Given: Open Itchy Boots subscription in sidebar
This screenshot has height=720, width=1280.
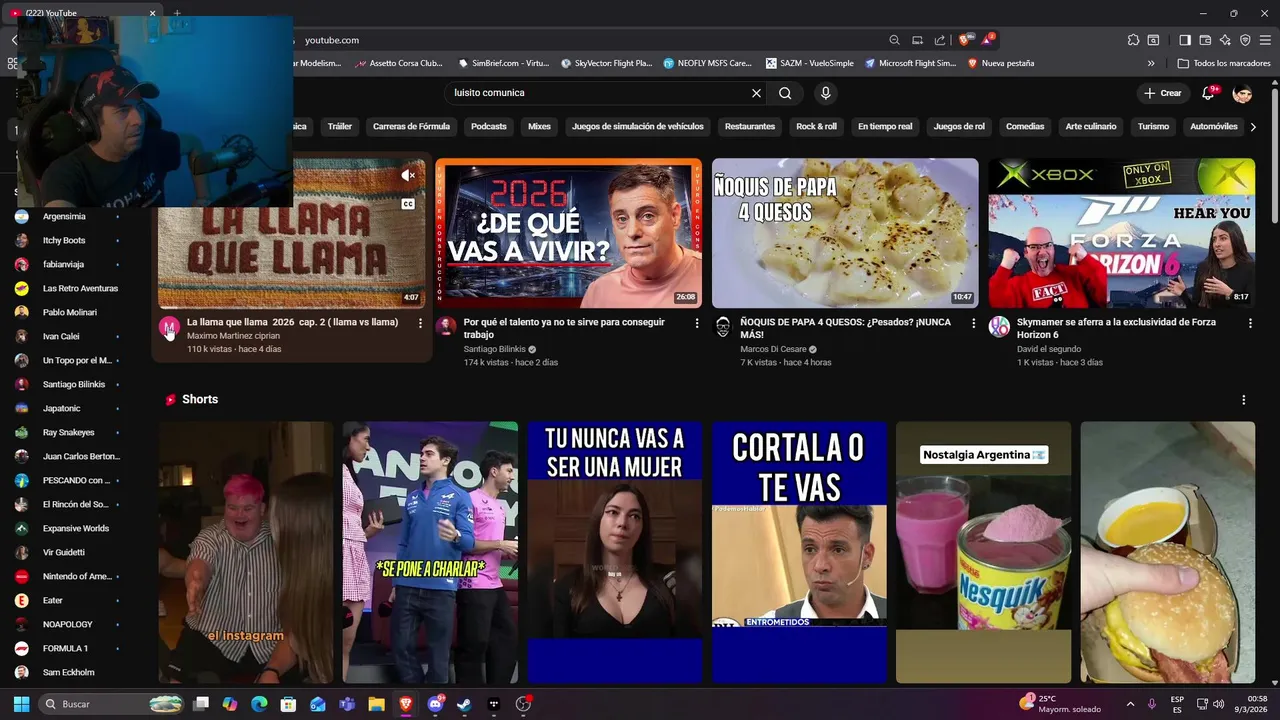Looking at the screenshot, I should click(66, 240).
